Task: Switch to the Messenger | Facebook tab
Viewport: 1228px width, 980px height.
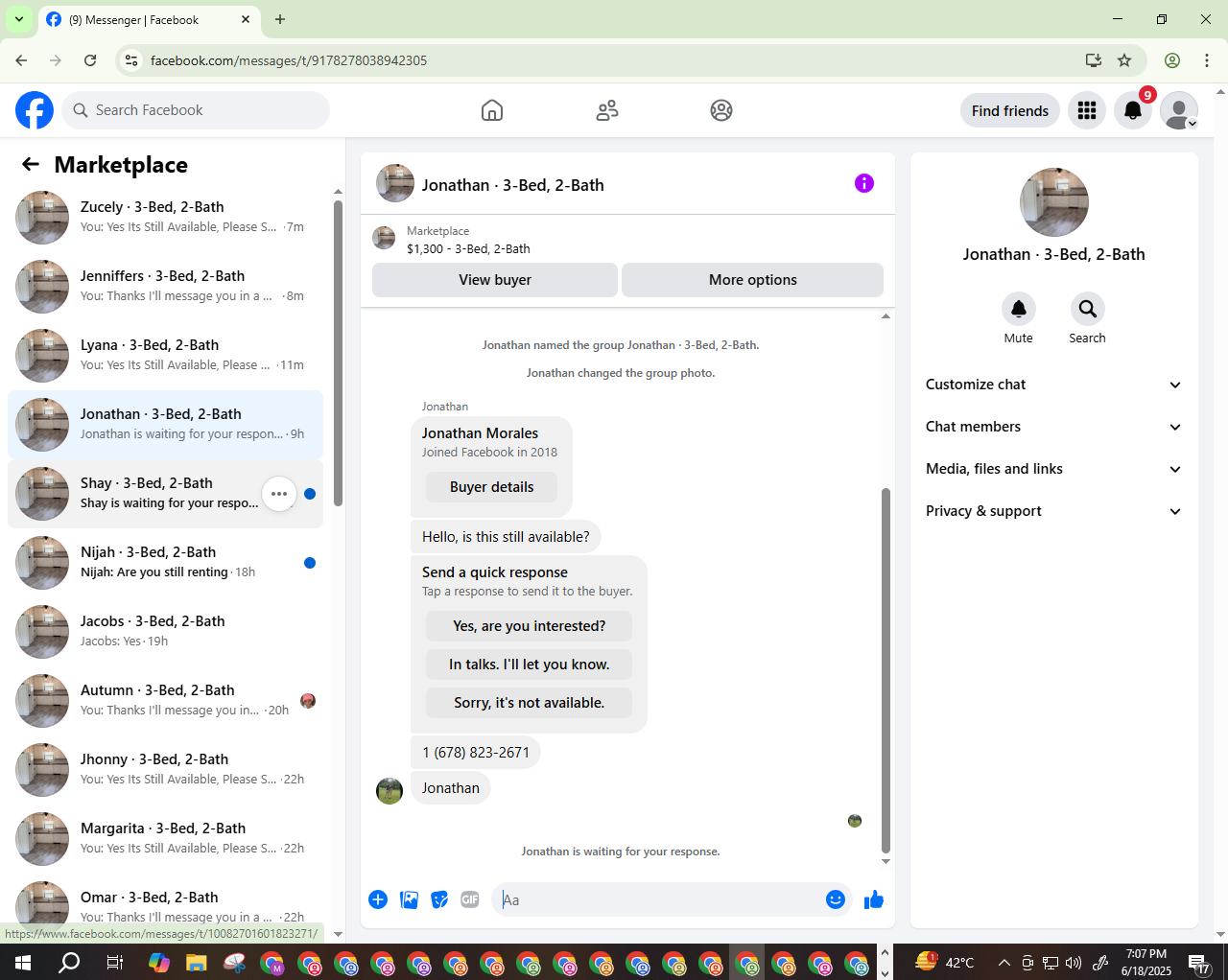Action: (149, 19)
